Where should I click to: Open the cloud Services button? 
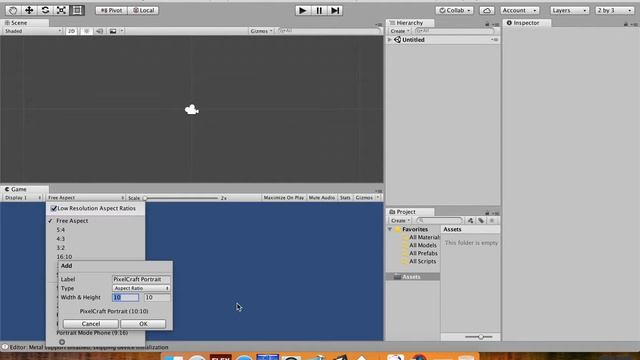pyautogui.click(x=487, y=10)
